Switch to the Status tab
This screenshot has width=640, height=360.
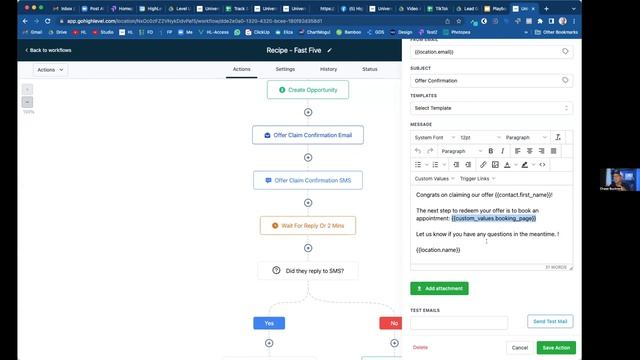370,69
